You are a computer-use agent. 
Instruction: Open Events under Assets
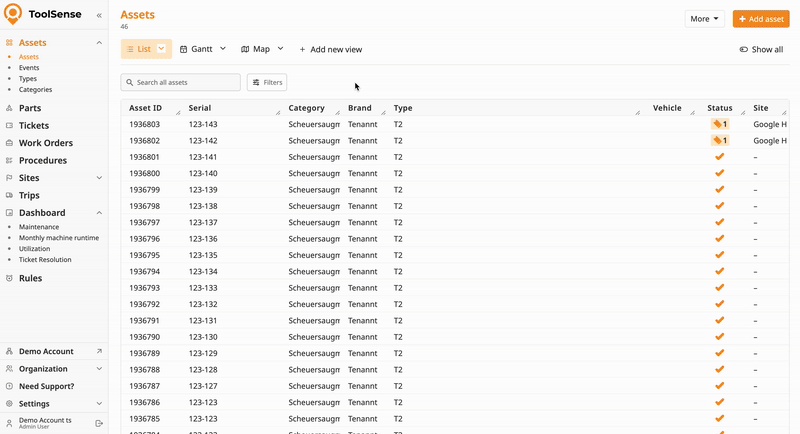pyautogui.click(x=29, y=68)
